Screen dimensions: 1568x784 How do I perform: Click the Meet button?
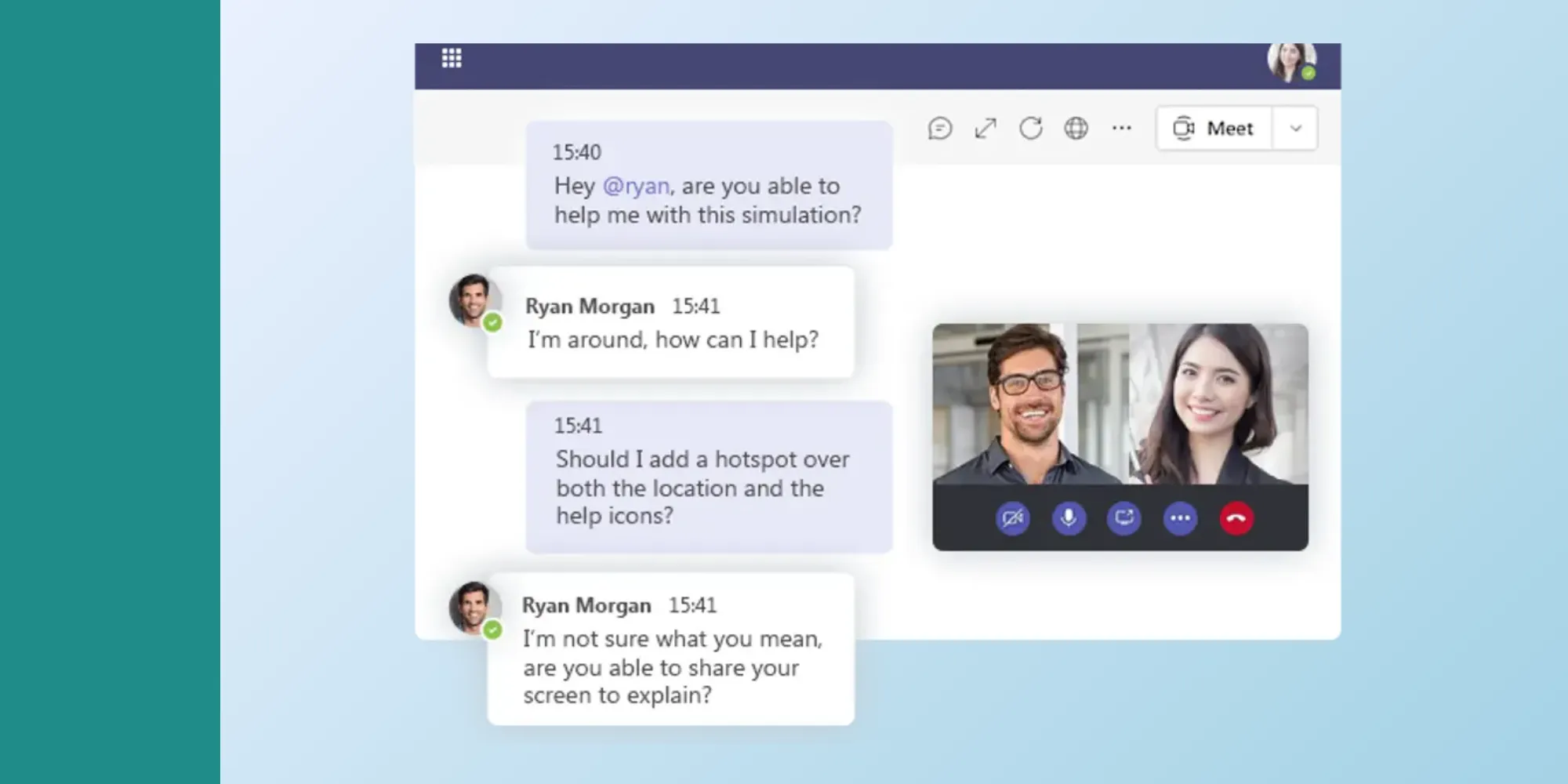pyautogui.click(x=1214, y=129)
